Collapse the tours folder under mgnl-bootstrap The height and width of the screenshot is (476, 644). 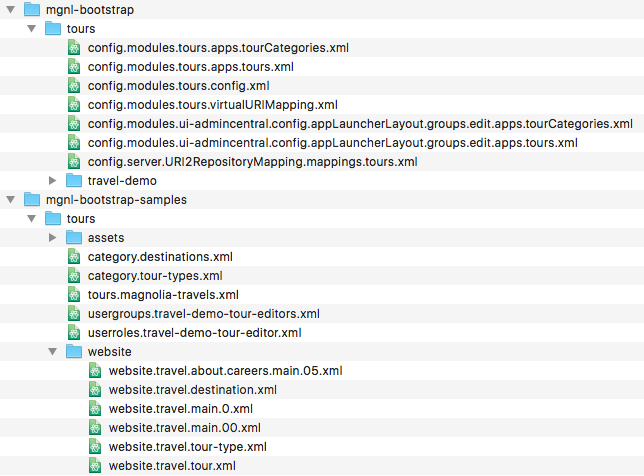(32, 29)
